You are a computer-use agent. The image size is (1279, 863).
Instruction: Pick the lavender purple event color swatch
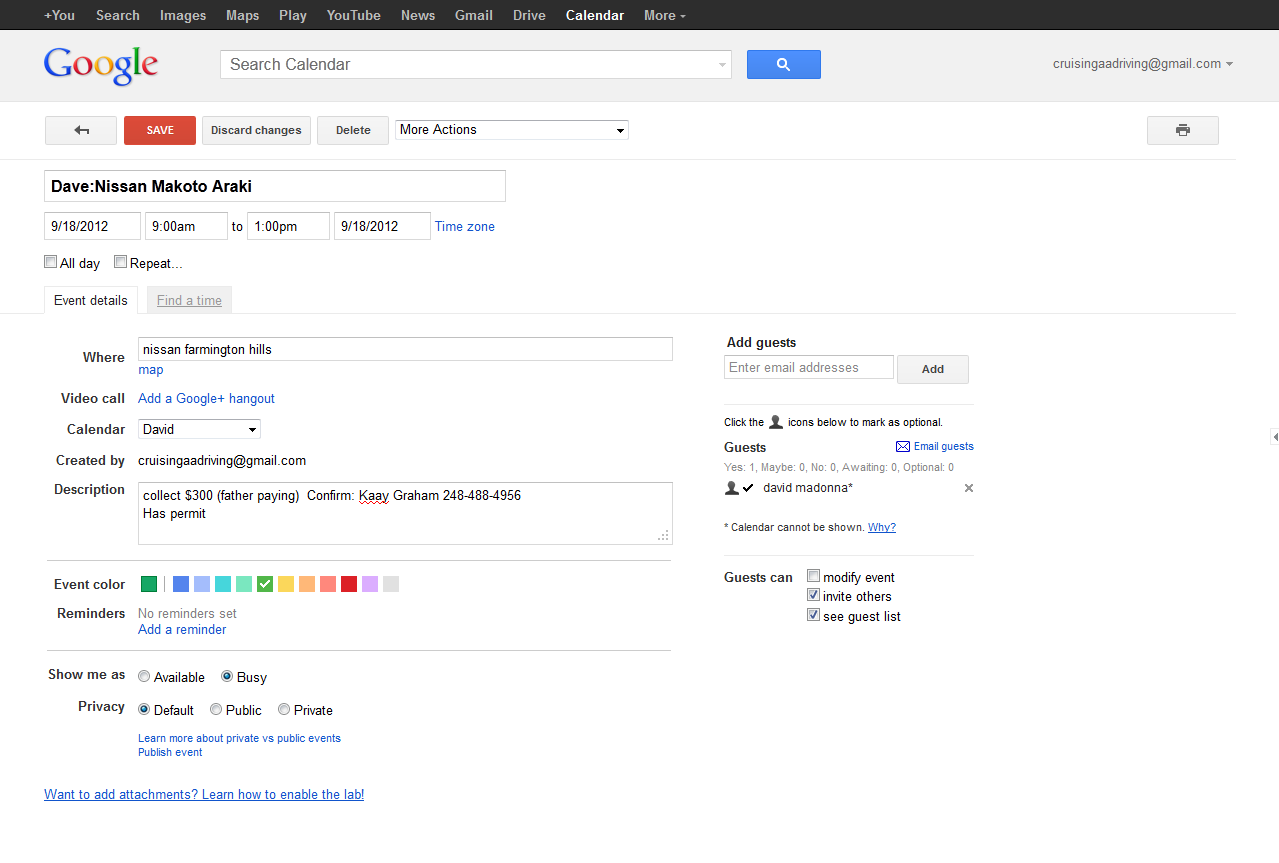(370, 584)
